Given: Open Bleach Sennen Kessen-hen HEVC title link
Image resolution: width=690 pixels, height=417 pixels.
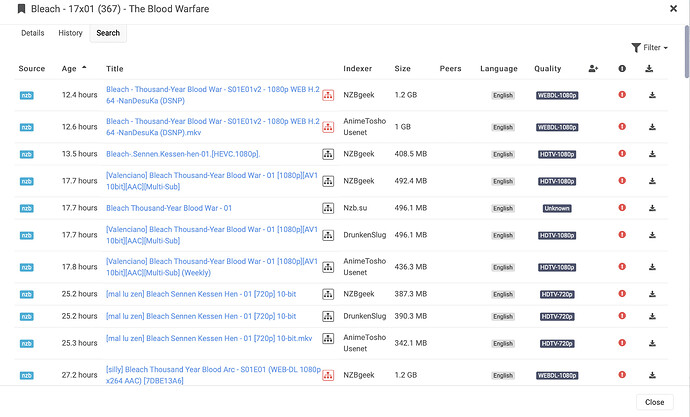Looking at the screenshot, I should tap(183, 154).
